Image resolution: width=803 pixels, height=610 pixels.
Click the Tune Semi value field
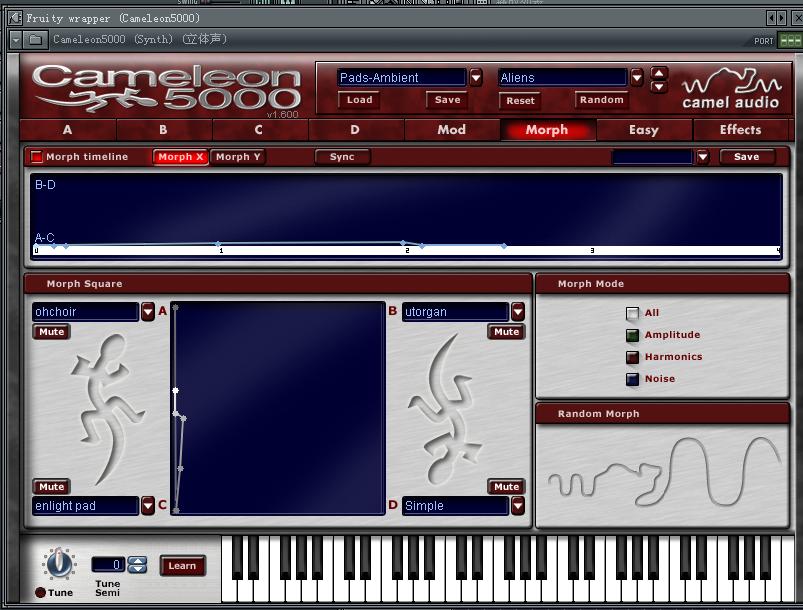tap(109, 564)
